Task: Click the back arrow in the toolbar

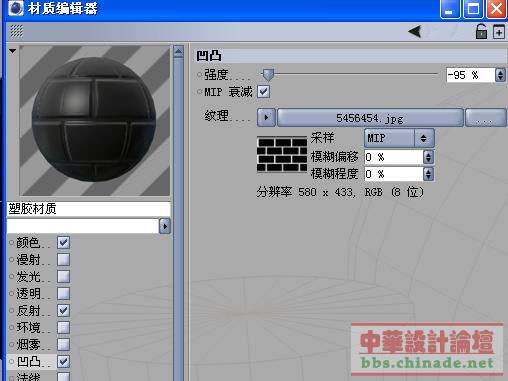Action: click(x=415, y=32)
